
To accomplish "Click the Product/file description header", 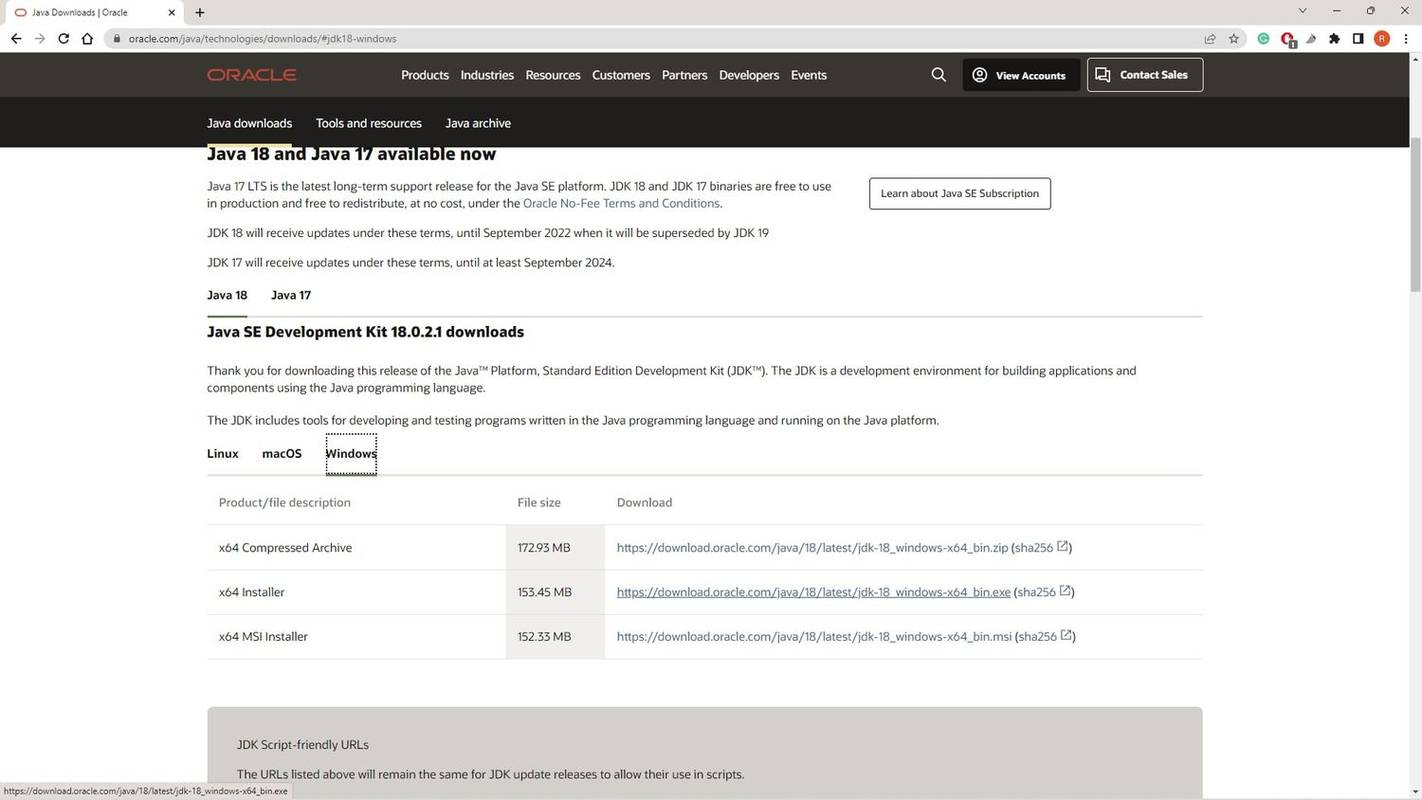I will [x=285, y=502].
